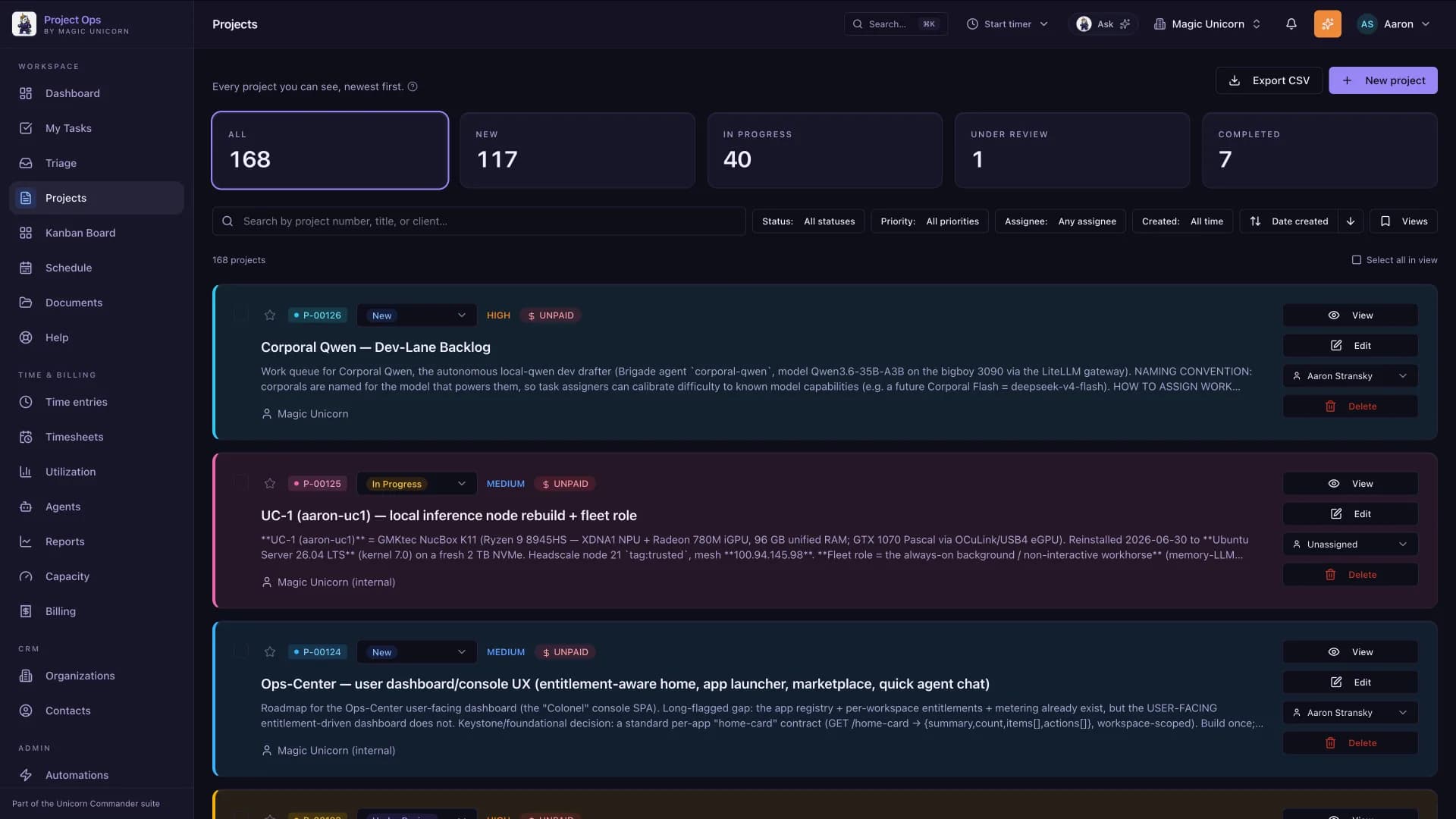Open 'UC-1 (aaron-uc1)' project title
This screenshot has height=819, width=1456.
(449, 516)
